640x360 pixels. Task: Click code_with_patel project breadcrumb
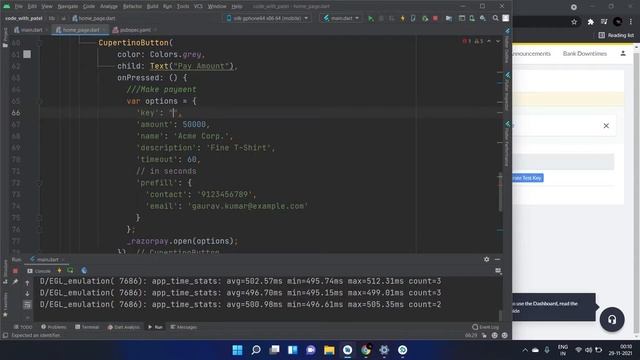[x=24, y=18]
